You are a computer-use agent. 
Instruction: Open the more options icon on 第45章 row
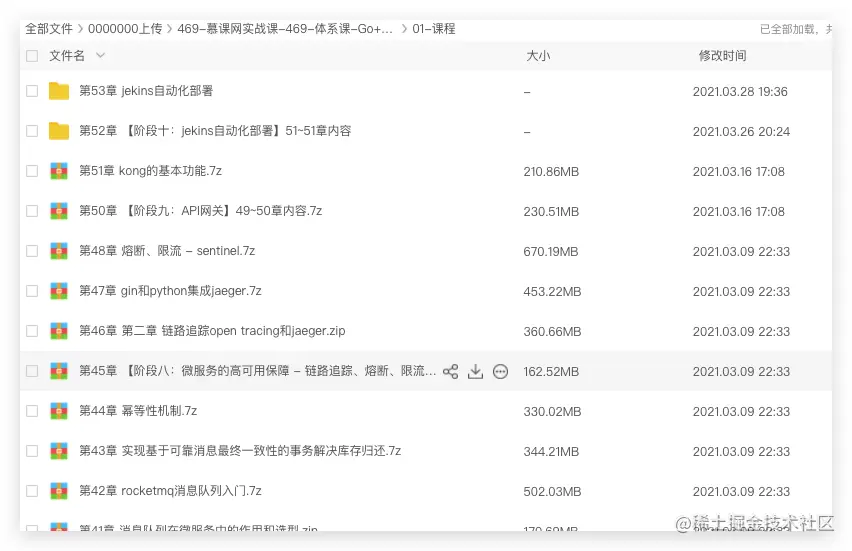pyautogui.click(x=500, y=372)
